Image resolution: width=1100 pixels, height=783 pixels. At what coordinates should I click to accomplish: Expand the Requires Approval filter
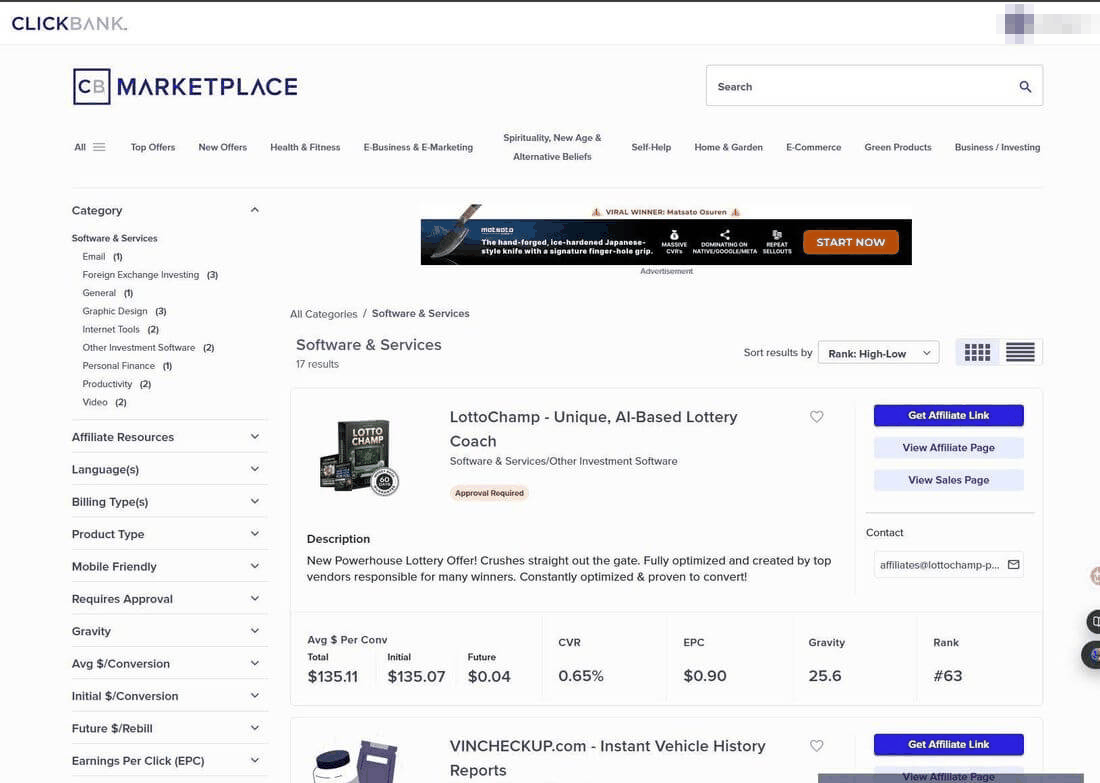tap(169, 598)
